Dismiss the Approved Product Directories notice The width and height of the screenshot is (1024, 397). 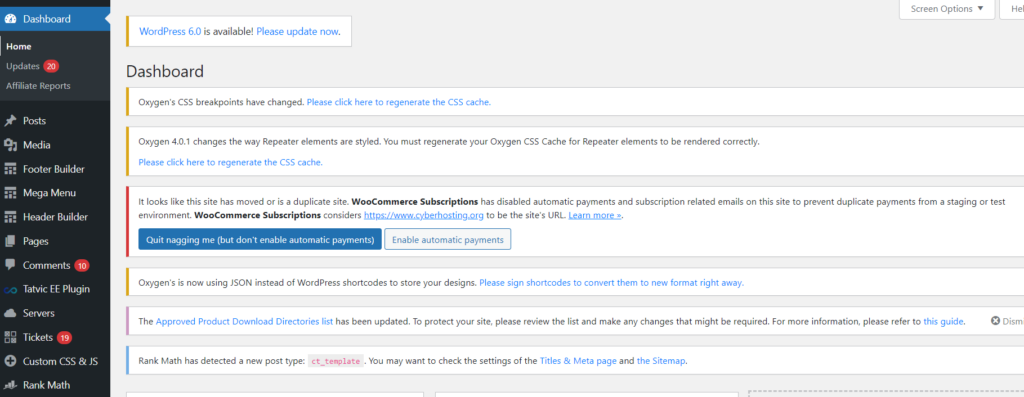tap(1007, 321)
